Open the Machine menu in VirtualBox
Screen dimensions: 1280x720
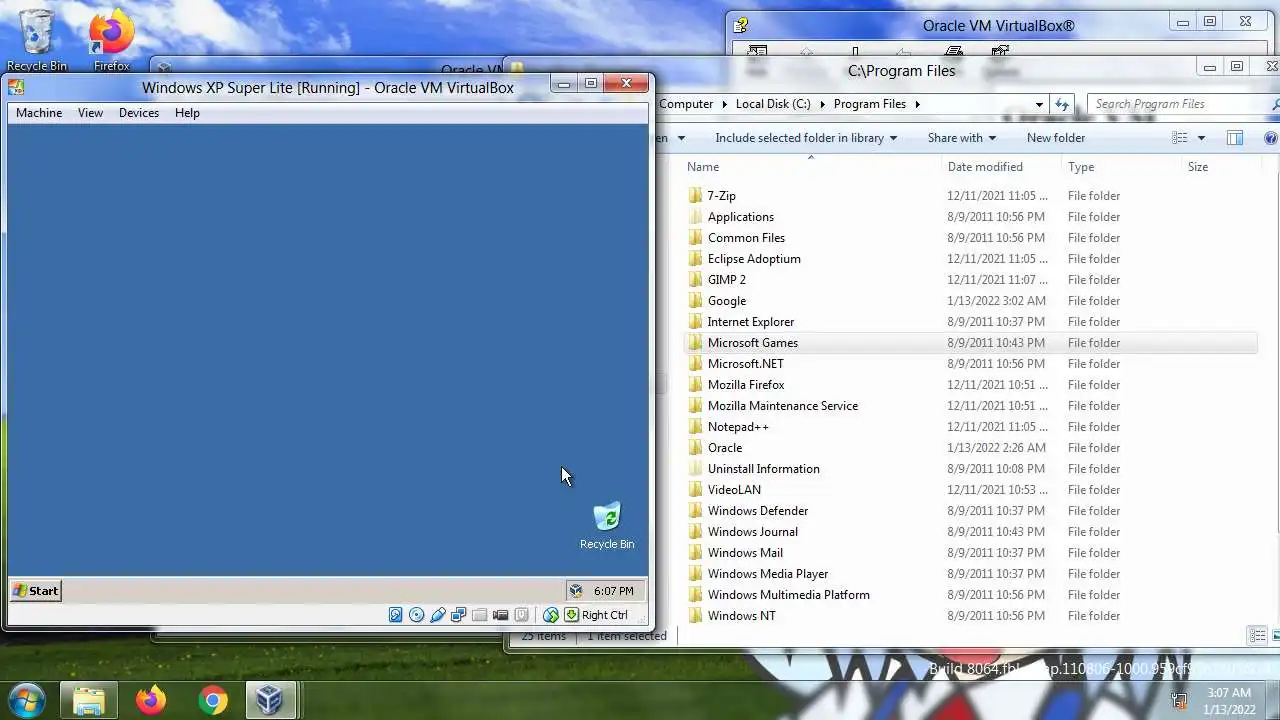pos(39,113)
